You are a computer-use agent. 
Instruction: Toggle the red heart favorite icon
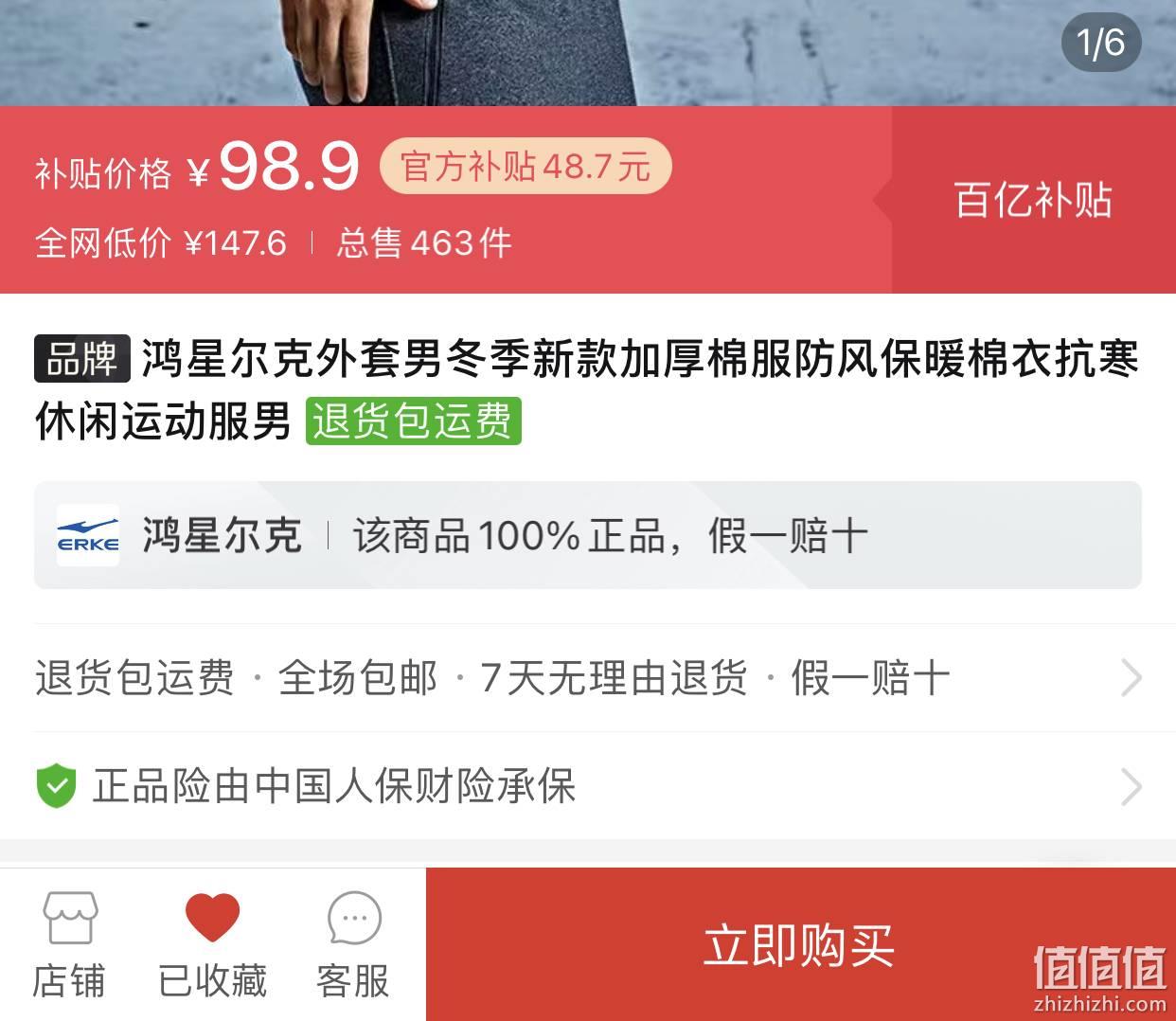(212, 917)
